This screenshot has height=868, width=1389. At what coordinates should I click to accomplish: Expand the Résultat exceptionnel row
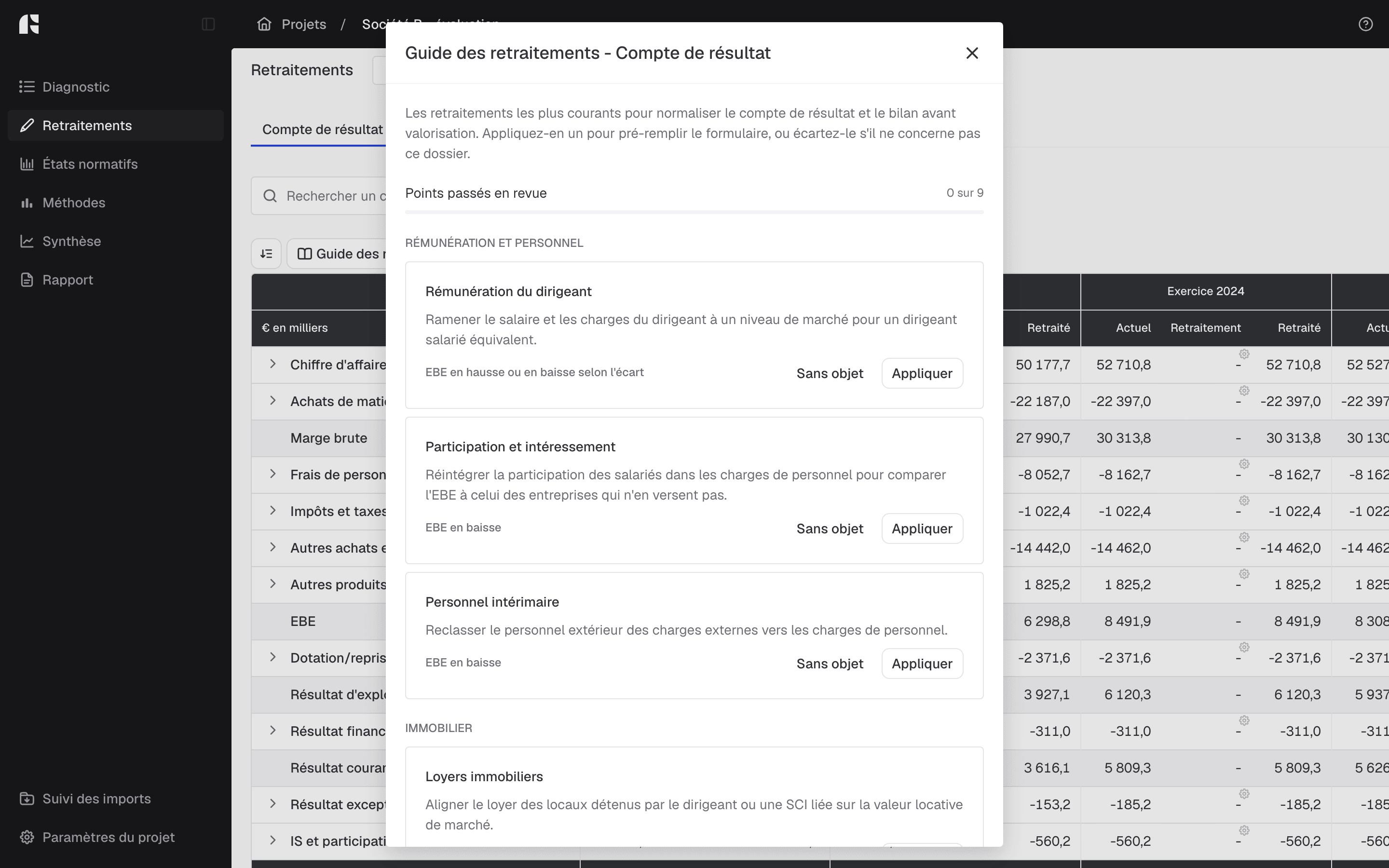coord(273,804)
